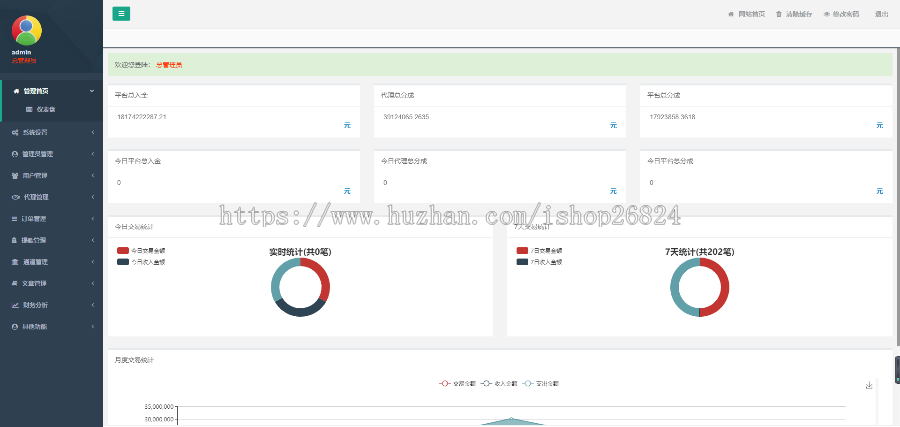
Task: Expand the 文章管理 menu arrow
Action: click(x=93, y=284)
